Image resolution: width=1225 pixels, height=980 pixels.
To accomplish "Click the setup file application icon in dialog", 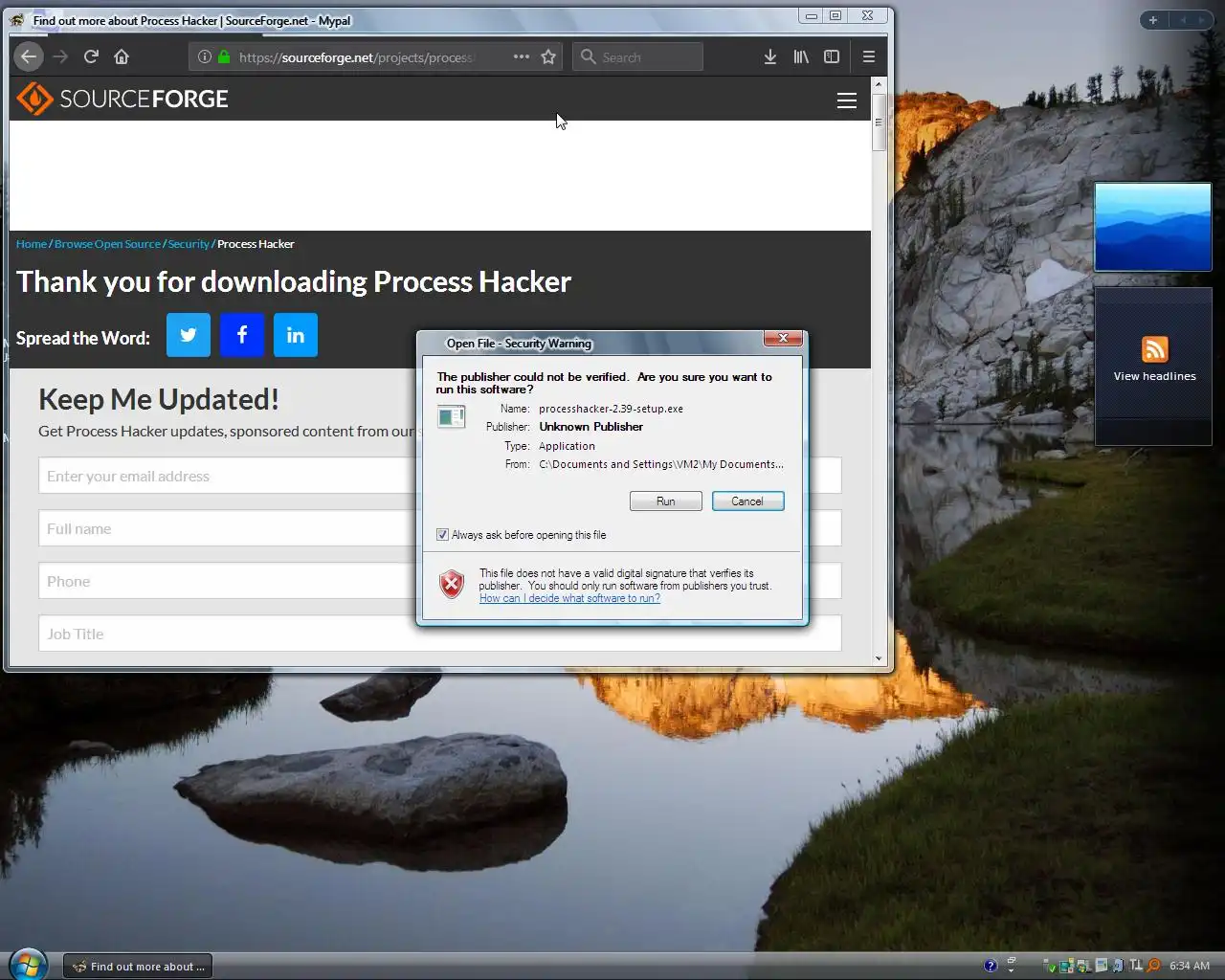I will point(451,416).
